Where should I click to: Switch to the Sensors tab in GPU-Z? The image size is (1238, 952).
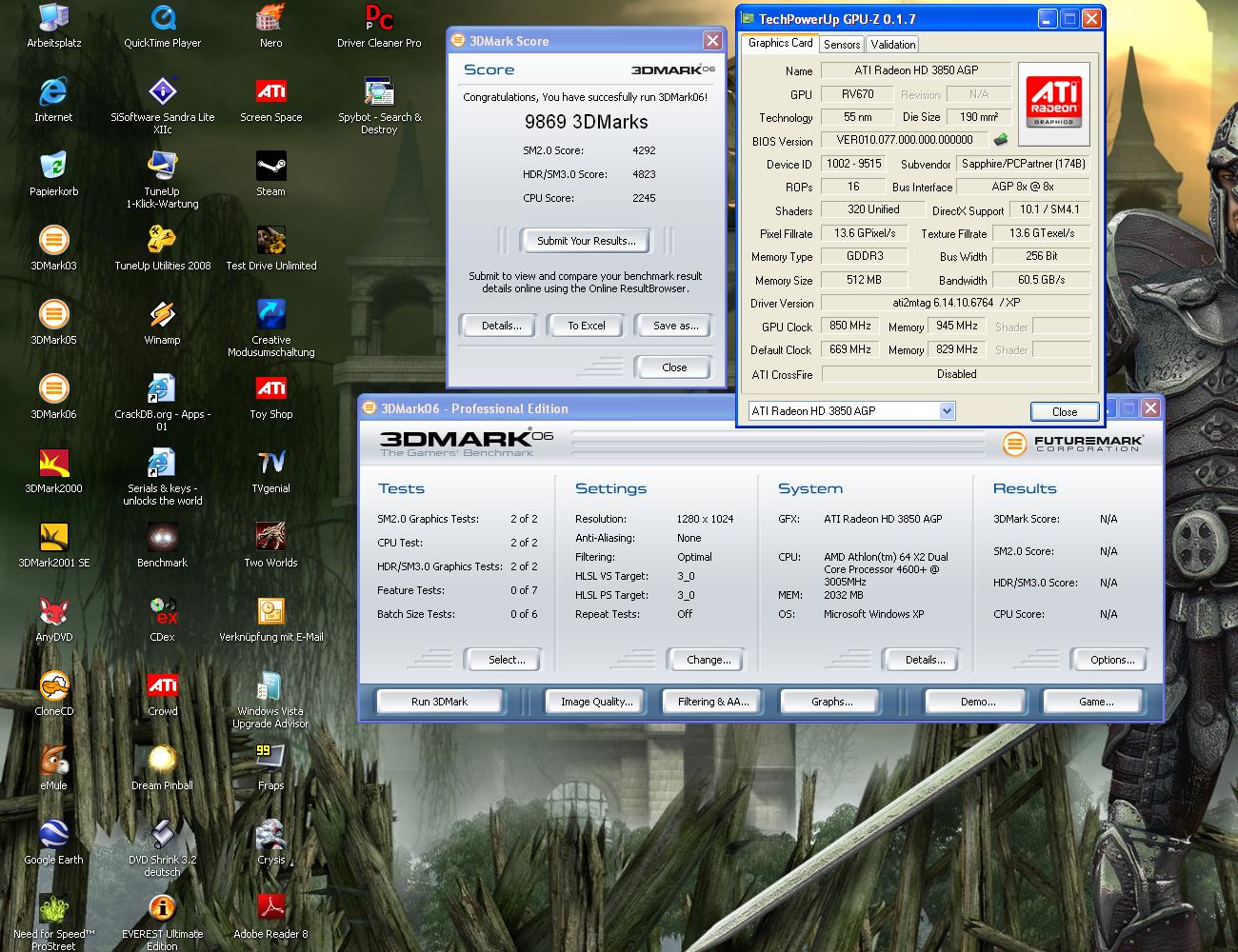pyautogui.click(x=842, y=44)
